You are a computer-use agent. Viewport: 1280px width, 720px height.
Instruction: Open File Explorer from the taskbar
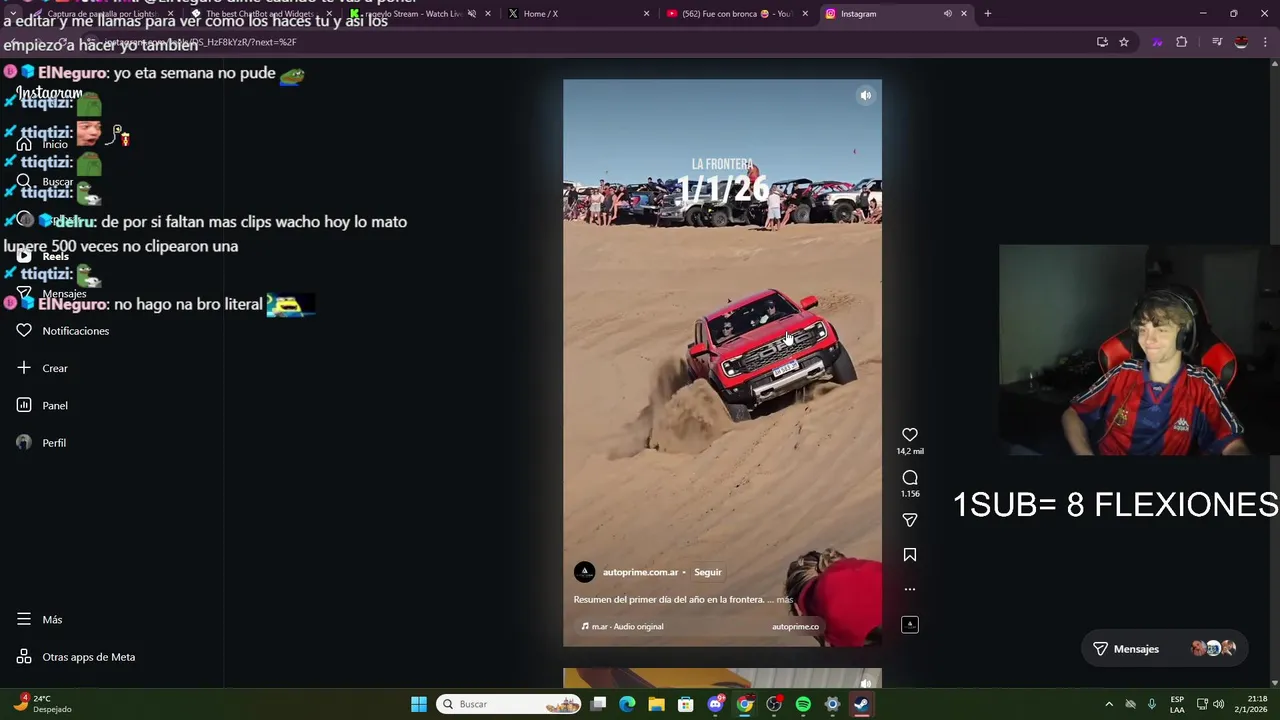point(656,704)
